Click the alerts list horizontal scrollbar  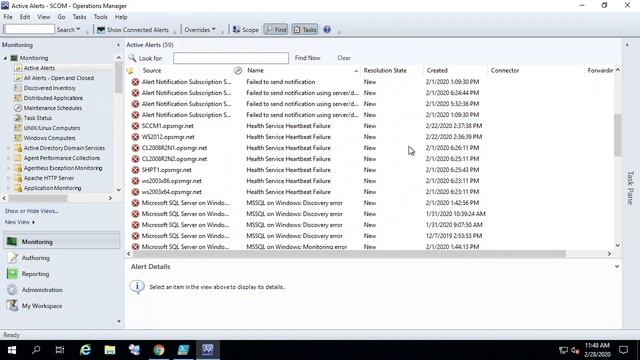pyautogui.click(x=349, y=254)
